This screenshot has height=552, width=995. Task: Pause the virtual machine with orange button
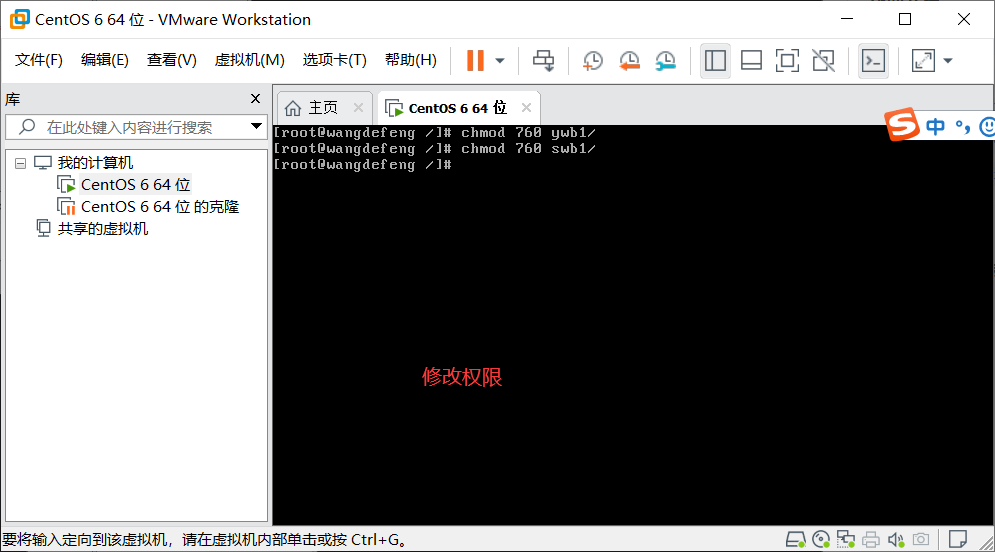475,61
